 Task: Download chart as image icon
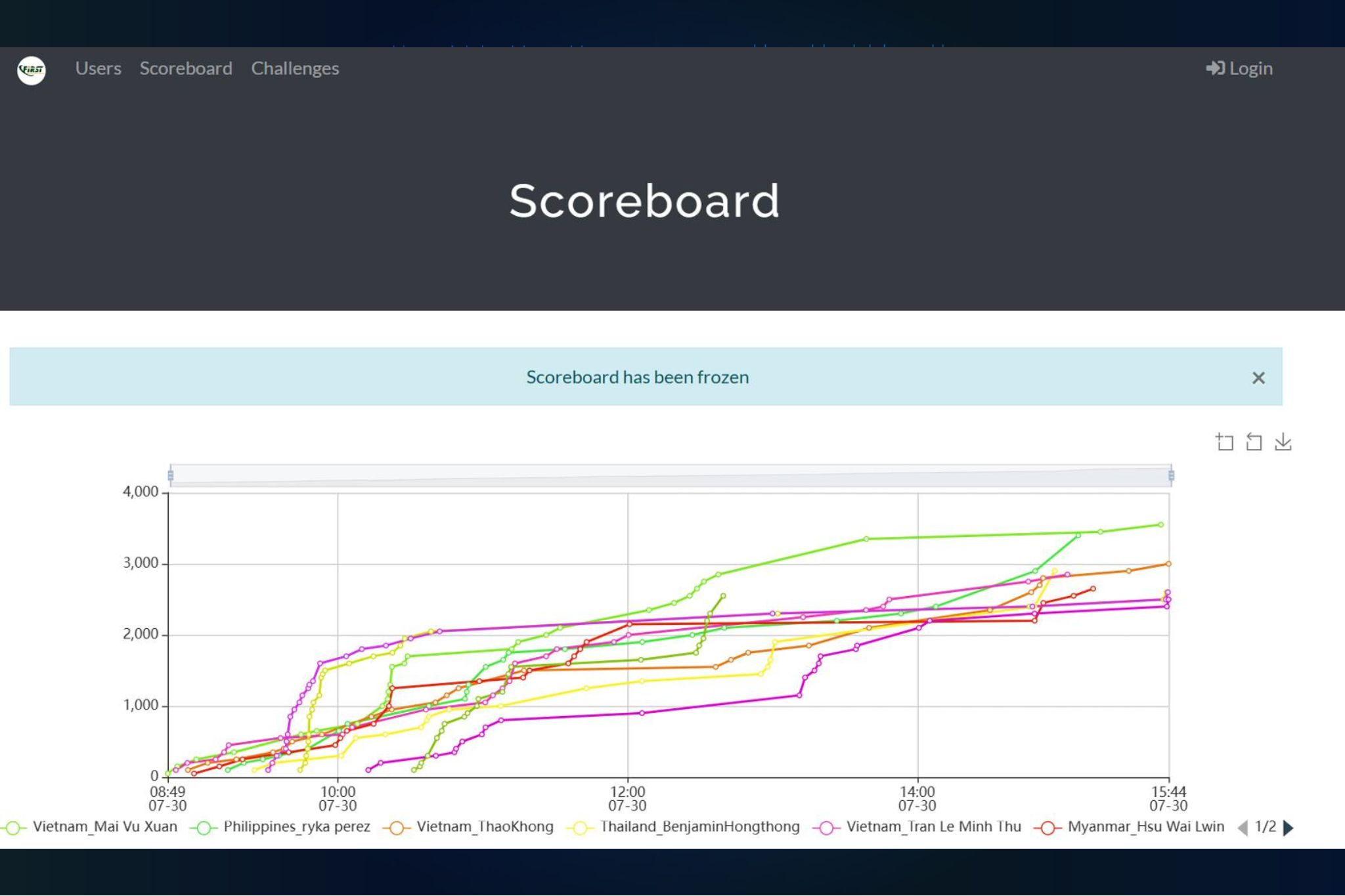coord(1283,442)
